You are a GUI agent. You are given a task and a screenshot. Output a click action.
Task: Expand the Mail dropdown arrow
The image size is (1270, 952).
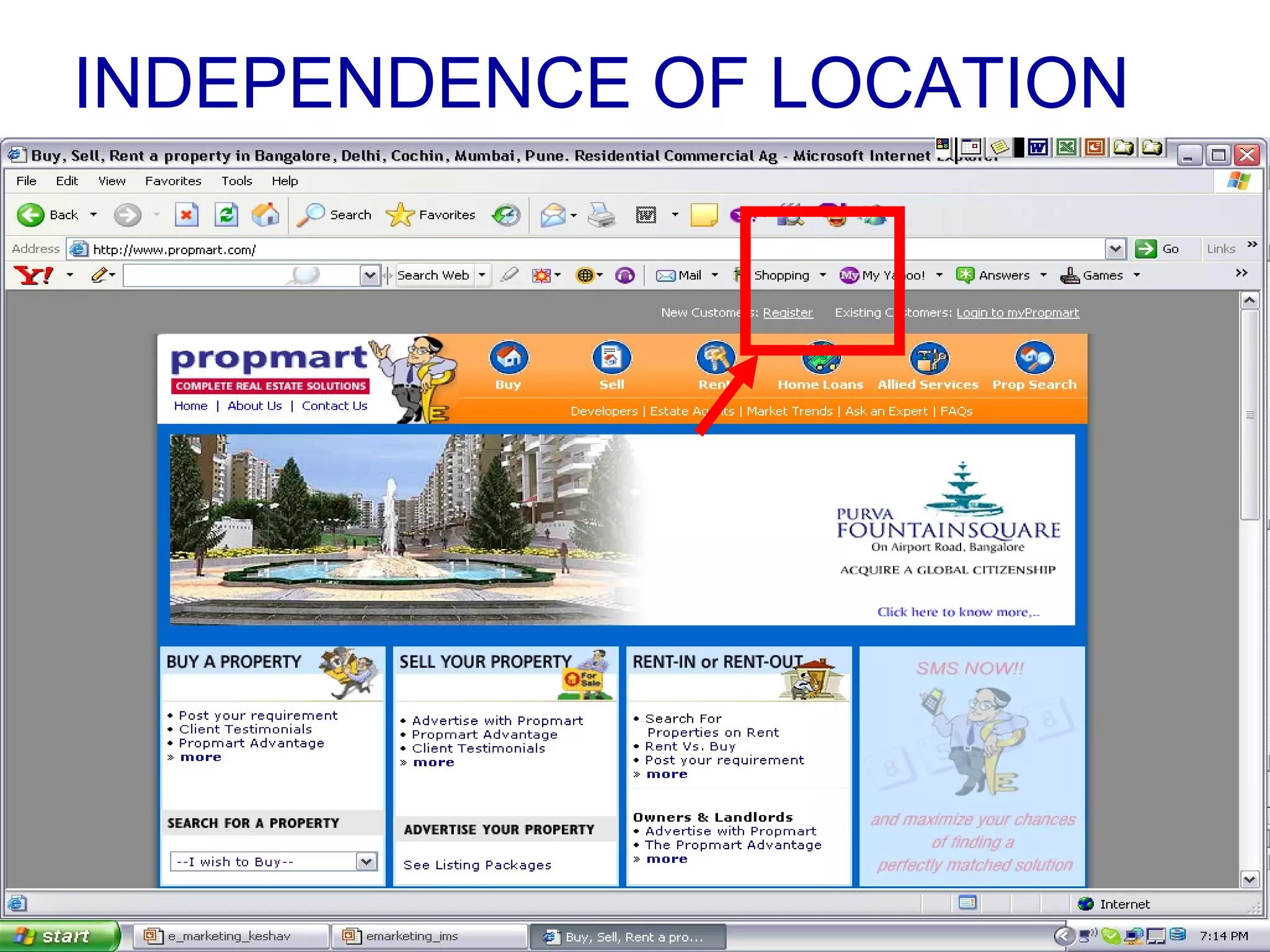tap(714, 275)
